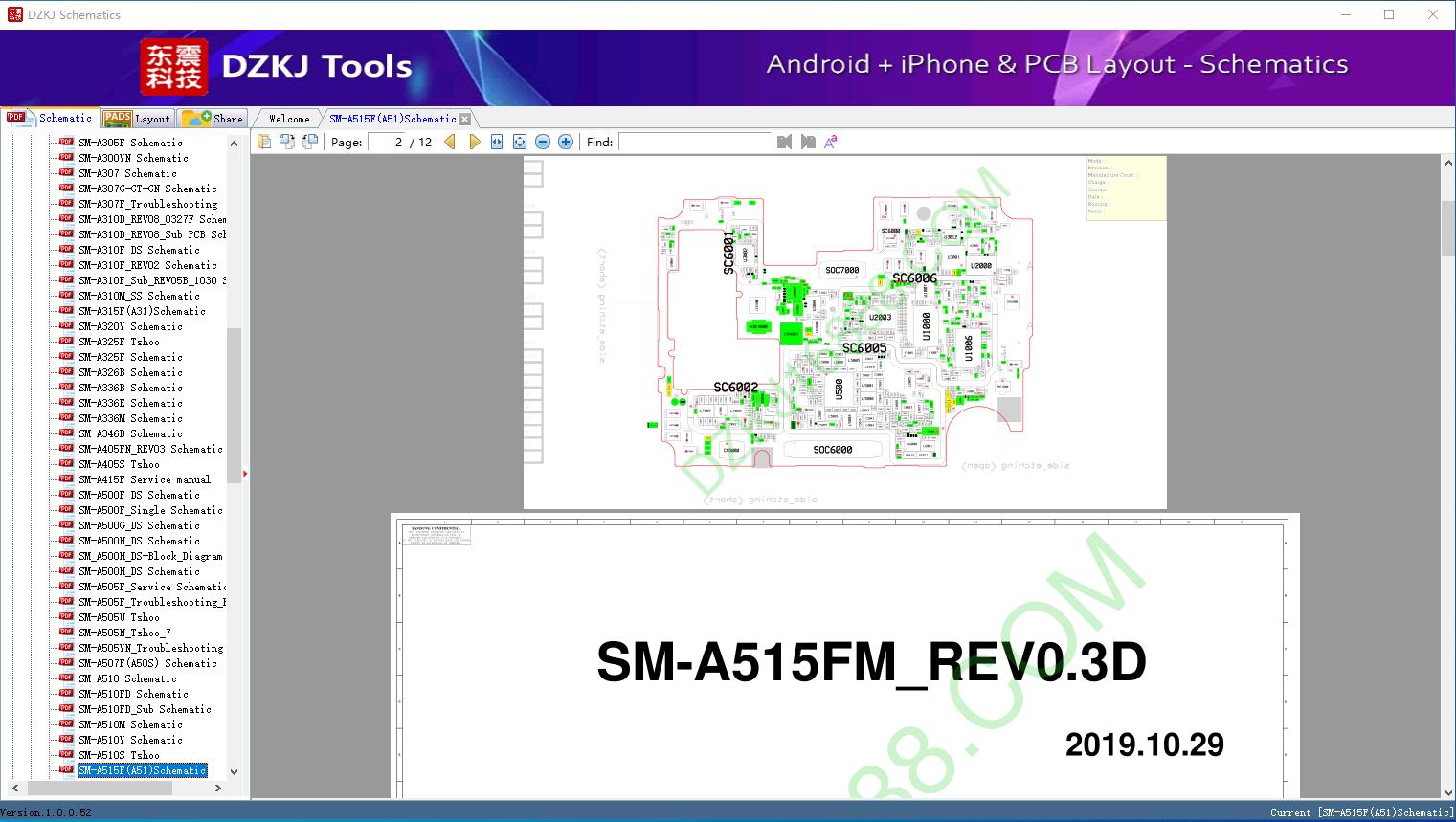Select SM-A315F(A31)Schematic entry
Screen dimensions: 1456x822
click(x=142, y=311)
